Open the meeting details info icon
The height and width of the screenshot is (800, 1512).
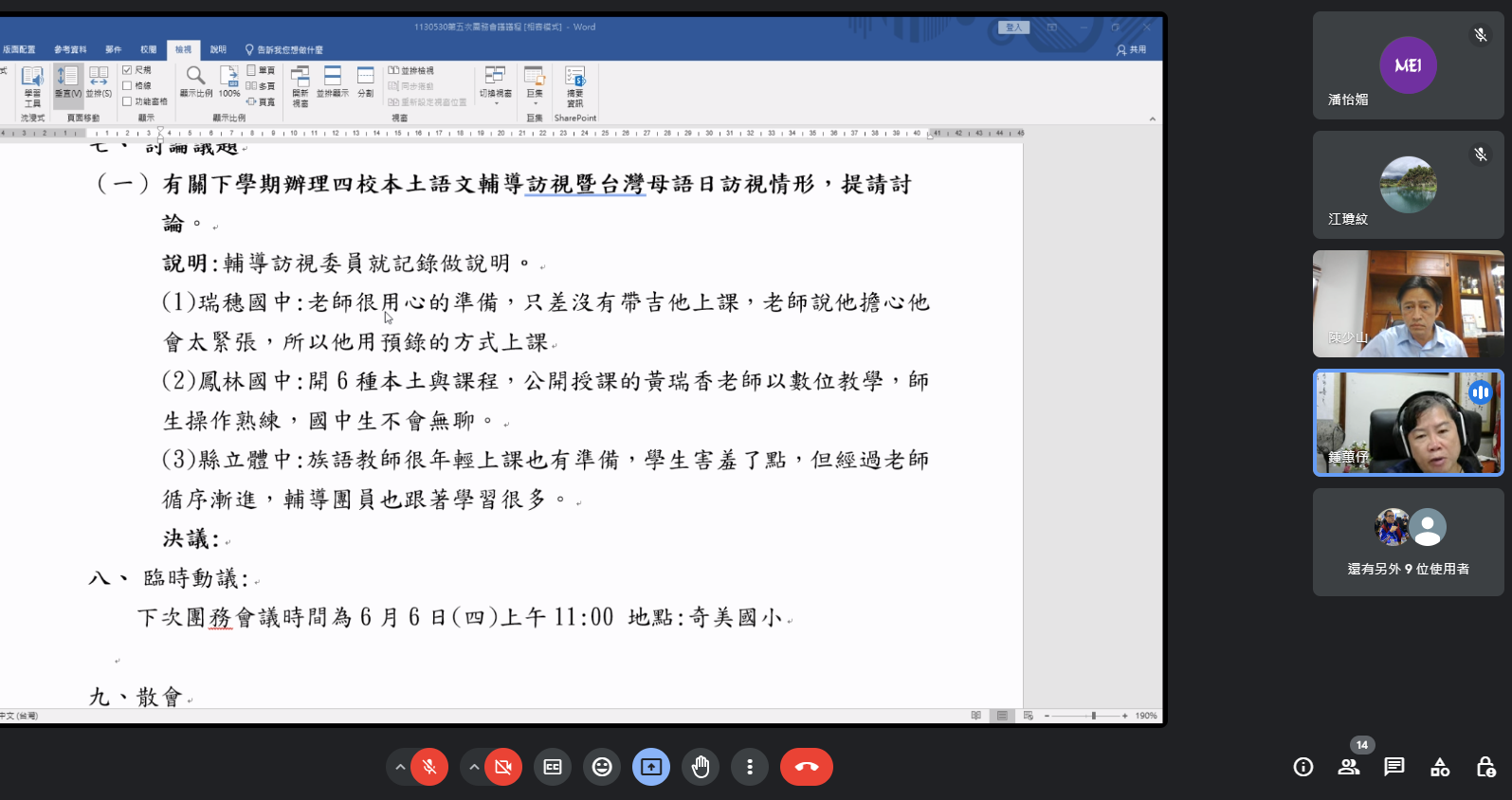(1303, 767)
